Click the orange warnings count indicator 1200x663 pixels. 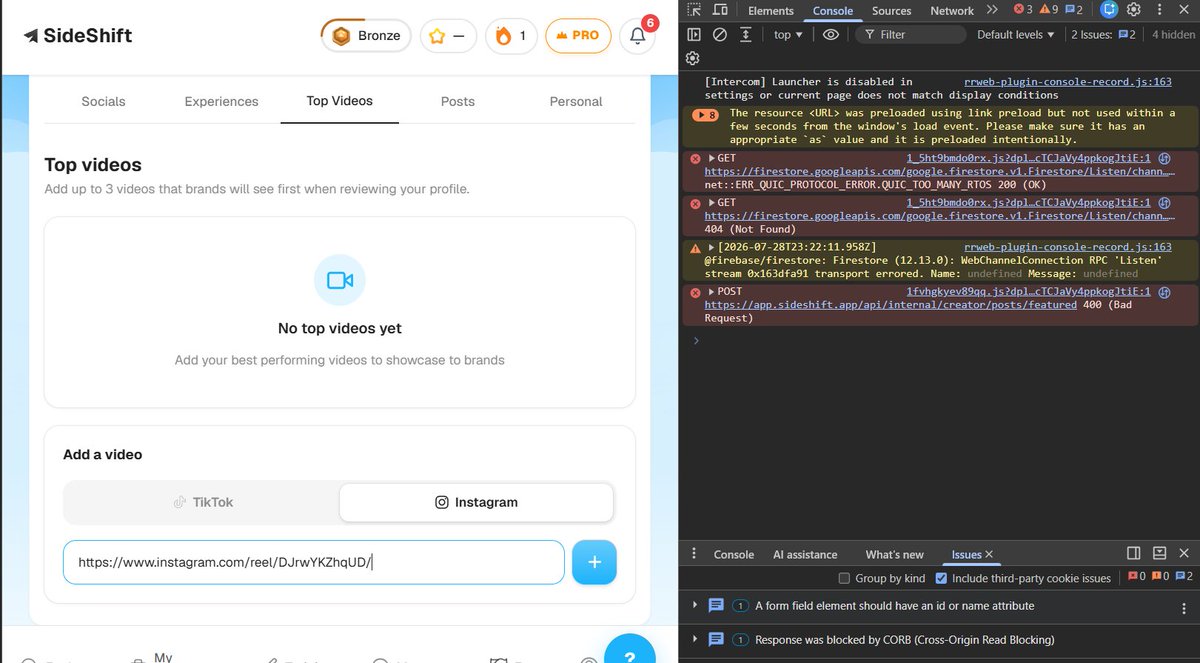point(1048,10)
